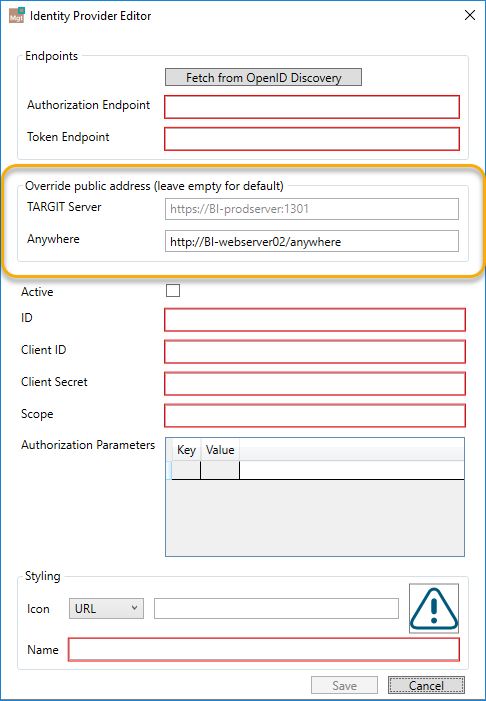Click the Mgt app icon in title bar

17,15
